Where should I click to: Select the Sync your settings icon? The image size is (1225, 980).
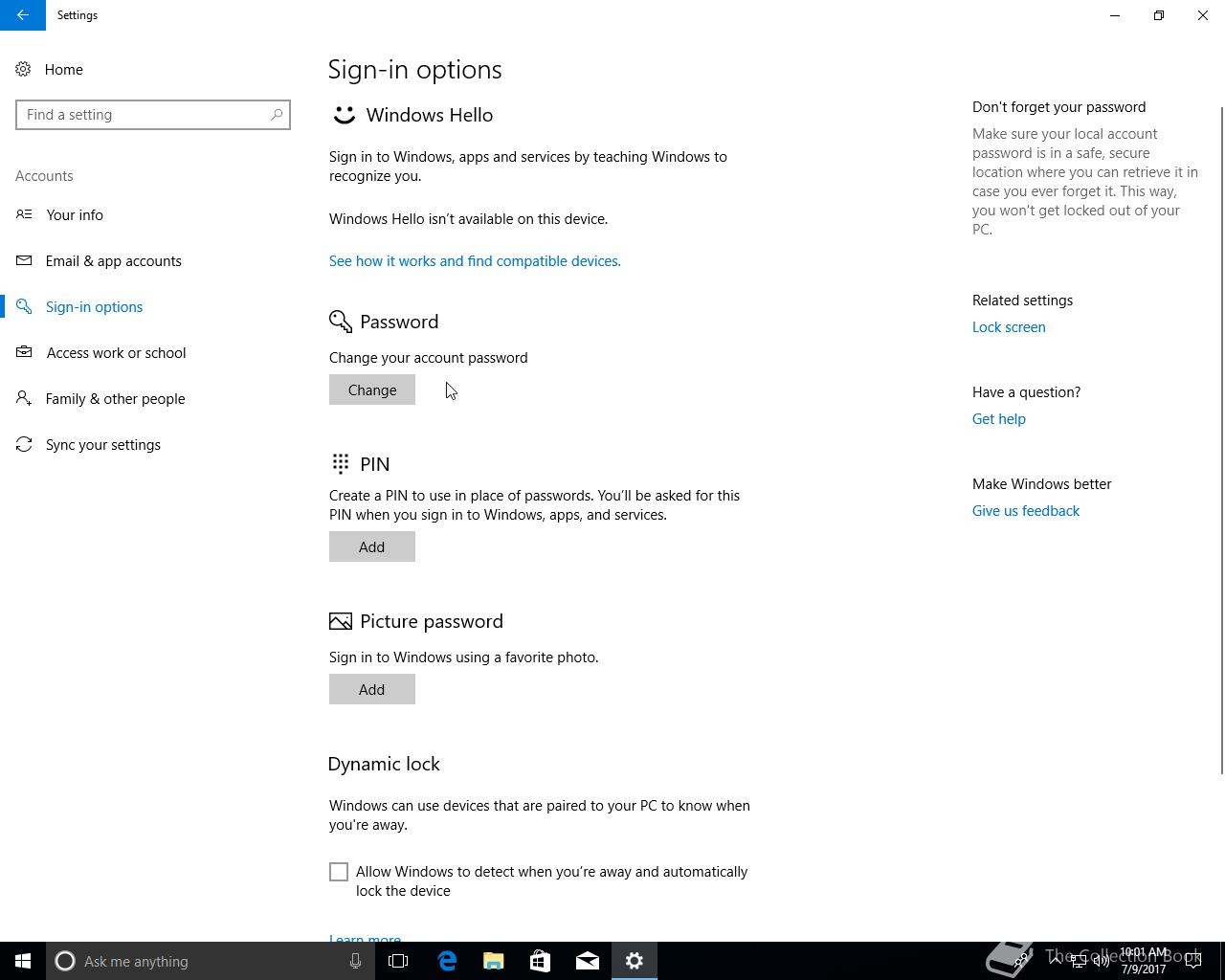pos(24,445)
